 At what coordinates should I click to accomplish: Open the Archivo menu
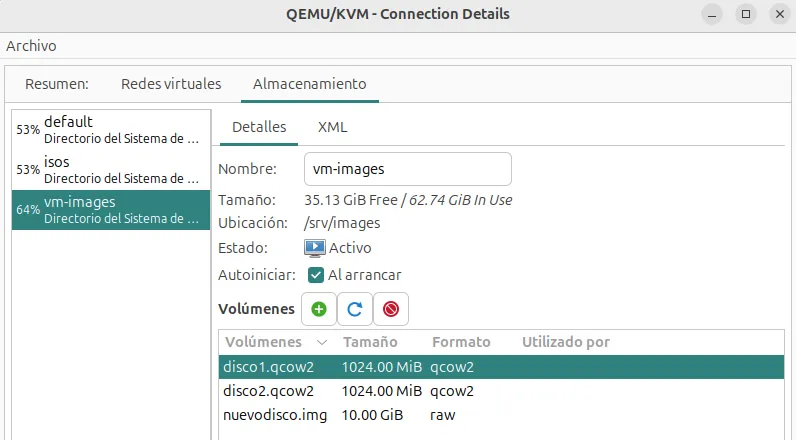pos(31,46)
